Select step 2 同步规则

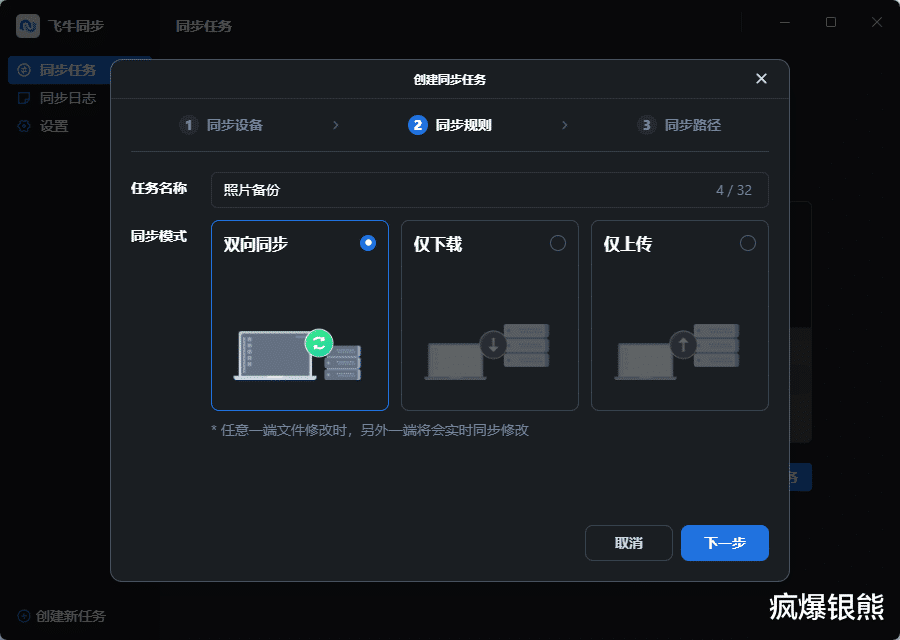pyautogui.click(x=450, y=125)
